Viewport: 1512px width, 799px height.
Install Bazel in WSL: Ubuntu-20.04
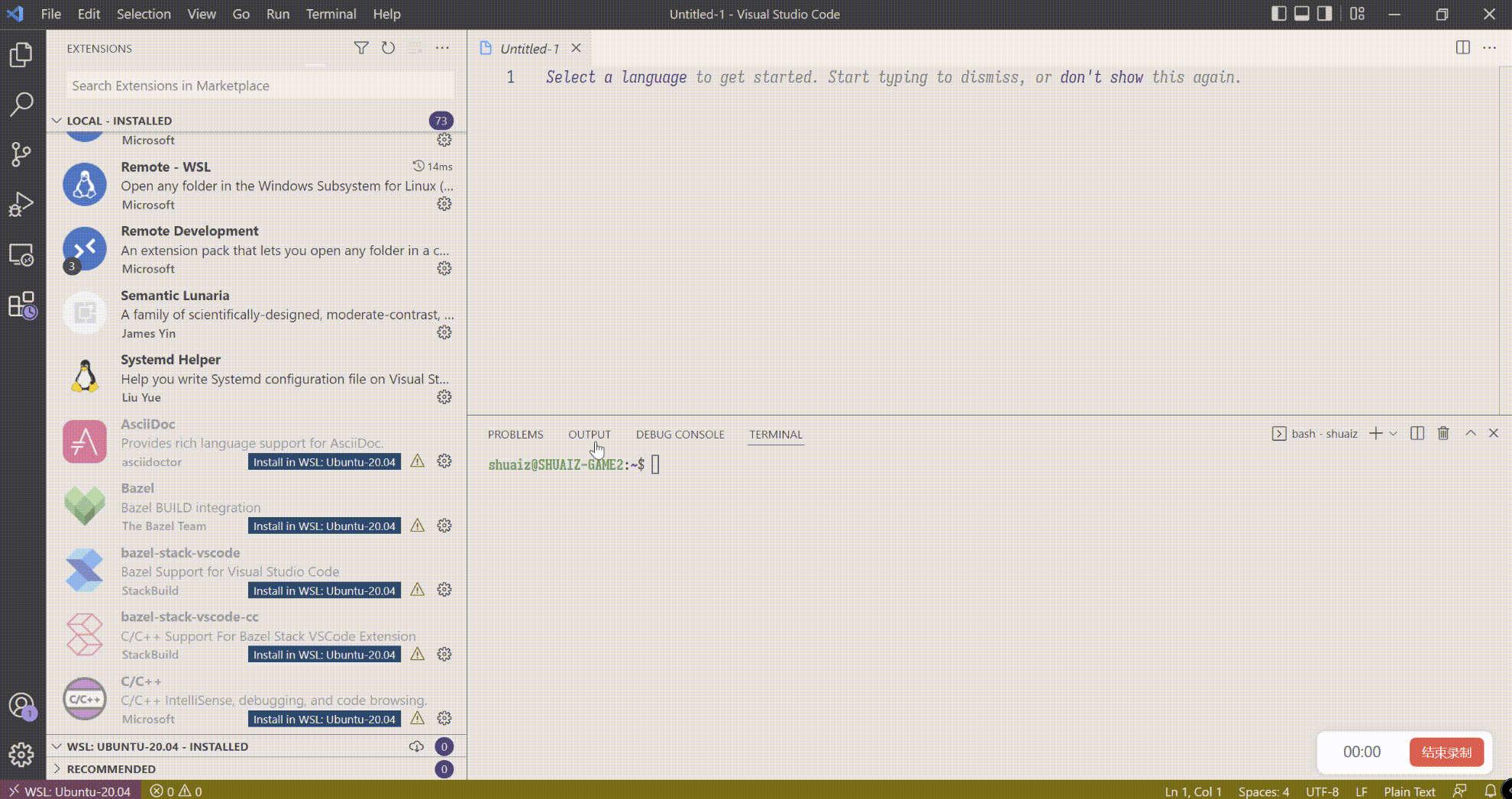[x=325, y=526]
